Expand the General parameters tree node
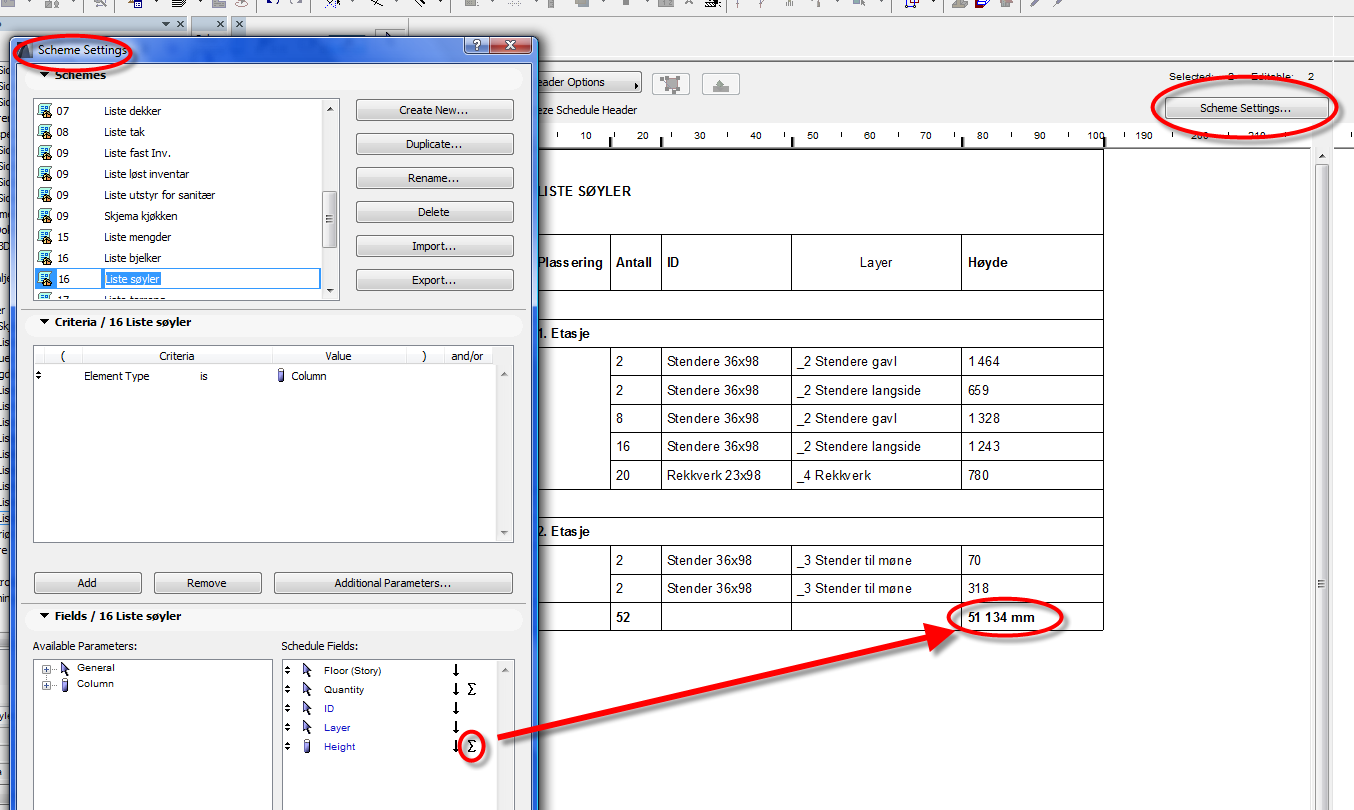Image resolution: width=1354 pixels, height=810 pixels. [x=46, y=668]
